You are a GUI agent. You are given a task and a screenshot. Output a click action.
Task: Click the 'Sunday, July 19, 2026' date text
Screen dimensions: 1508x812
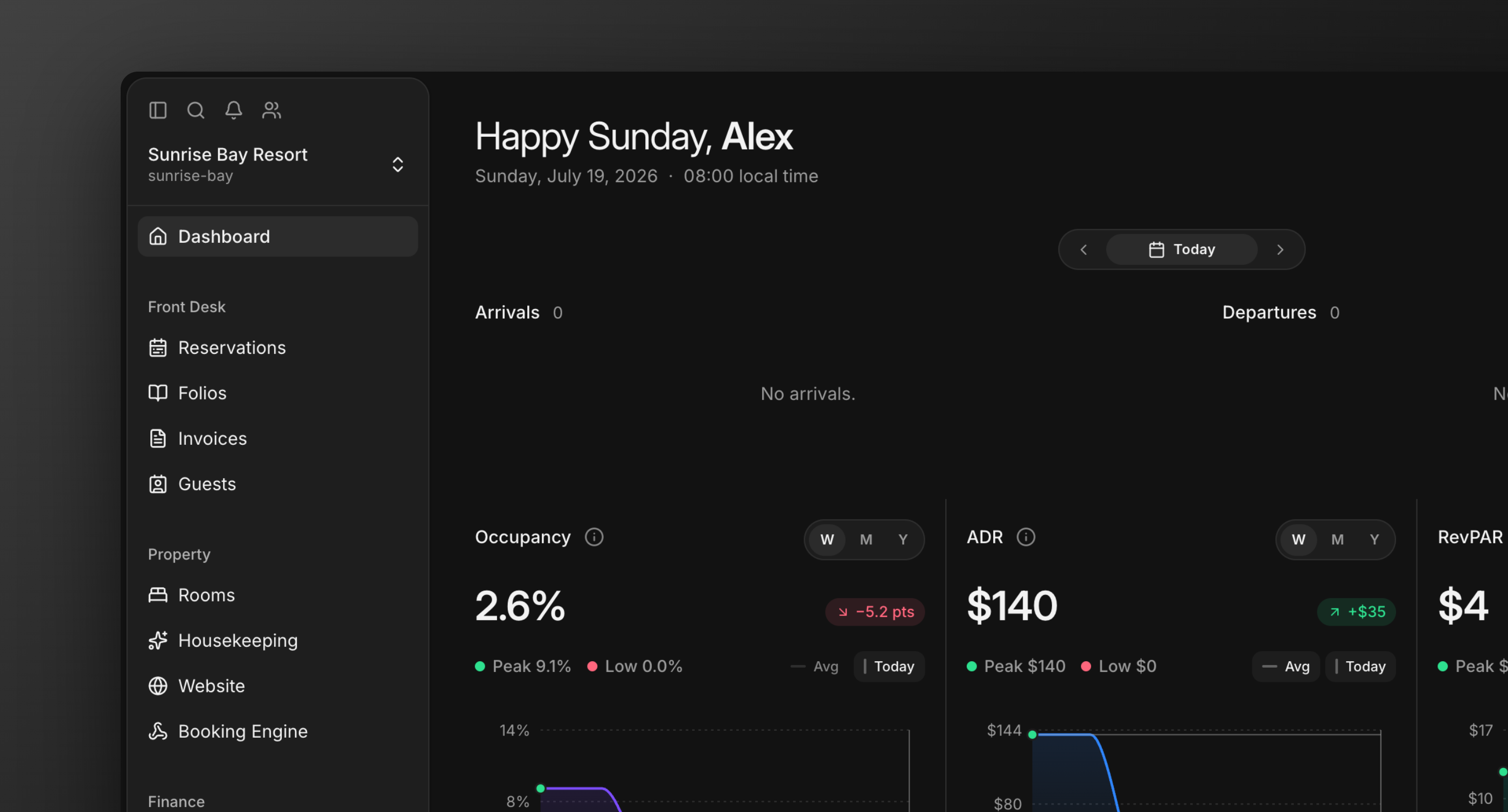tap(565, 176)
